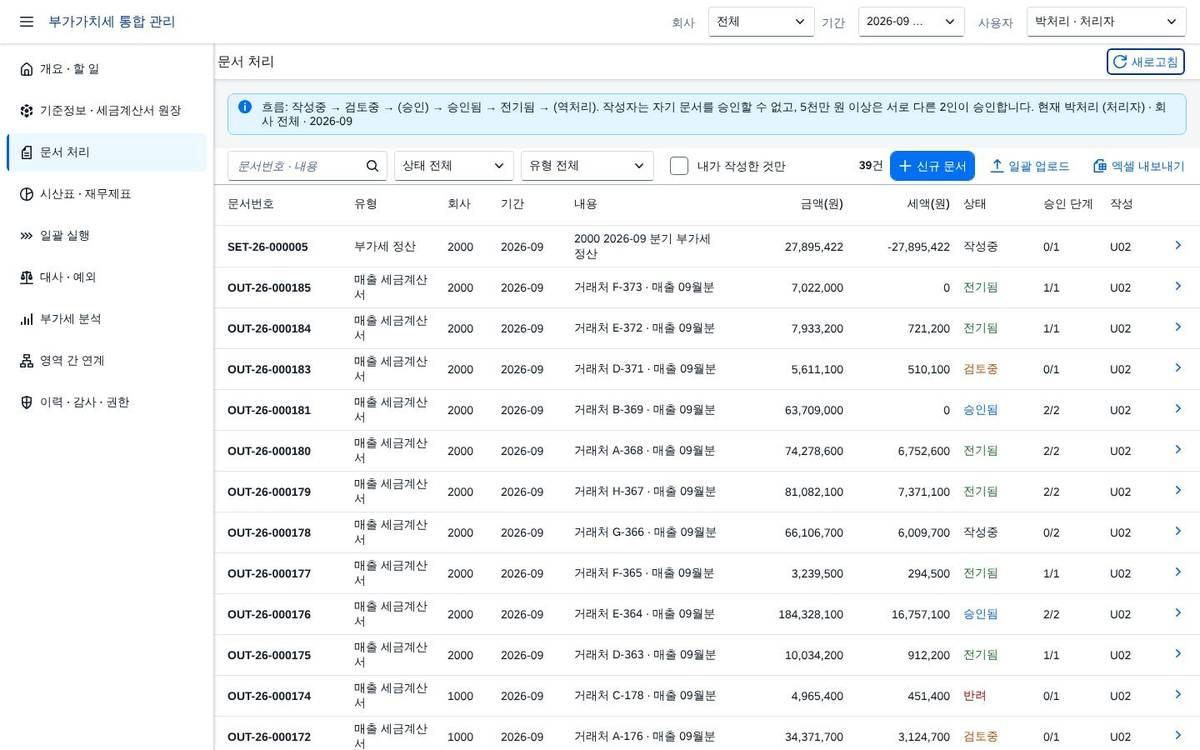1200x750 pixels.
Task: Click the bar chart icon beside 부가세 분석
Action: (x=26, y=319)
